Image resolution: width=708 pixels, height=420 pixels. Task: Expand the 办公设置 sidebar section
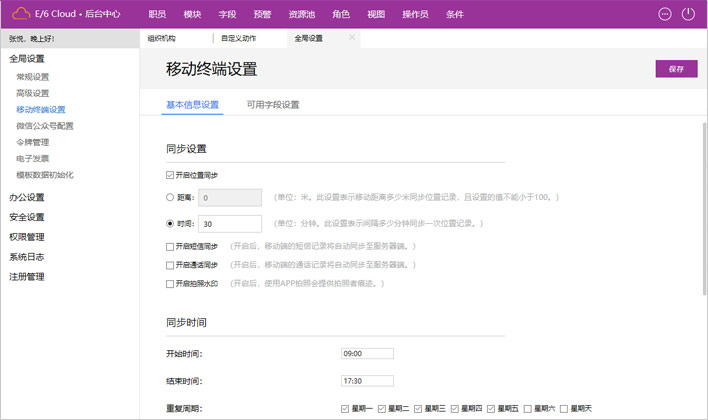pos(27,197)
